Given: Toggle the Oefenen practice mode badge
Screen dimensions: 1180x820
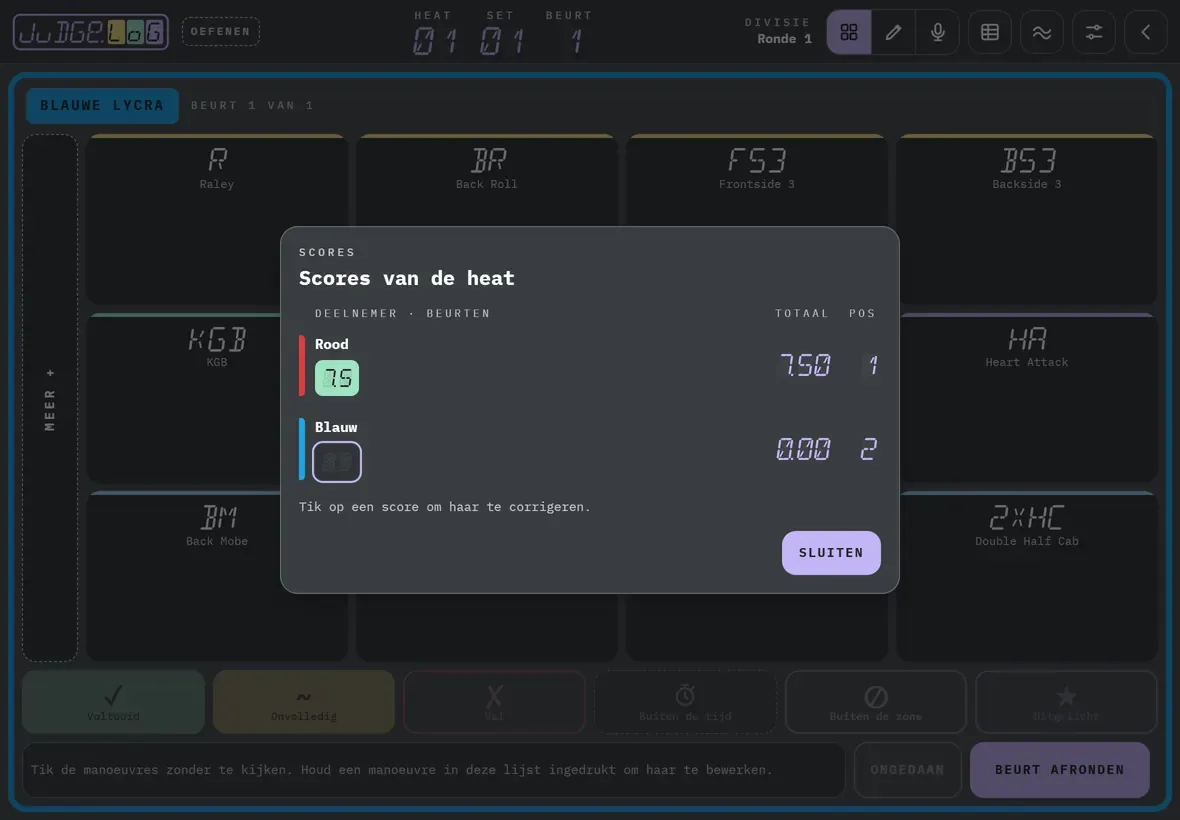Looking at the screenshot, I should (220, 32).
